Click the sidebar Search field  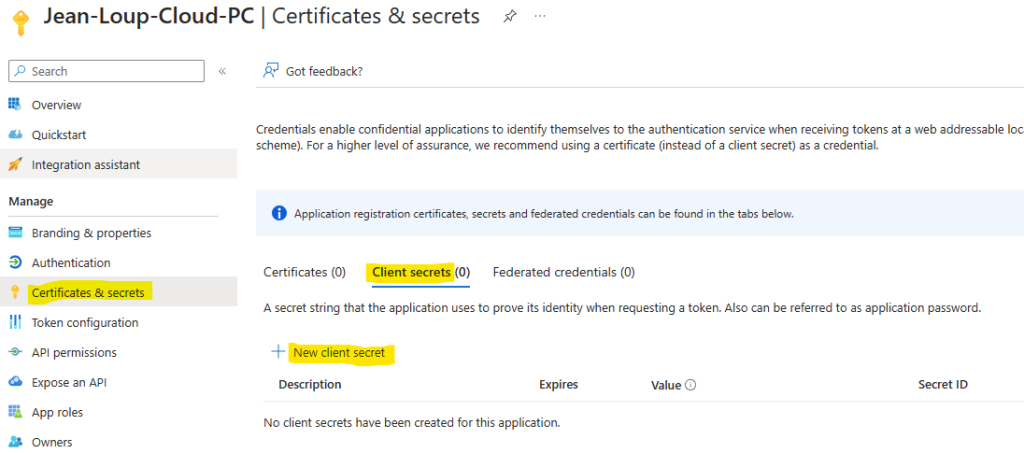point(106,71)
